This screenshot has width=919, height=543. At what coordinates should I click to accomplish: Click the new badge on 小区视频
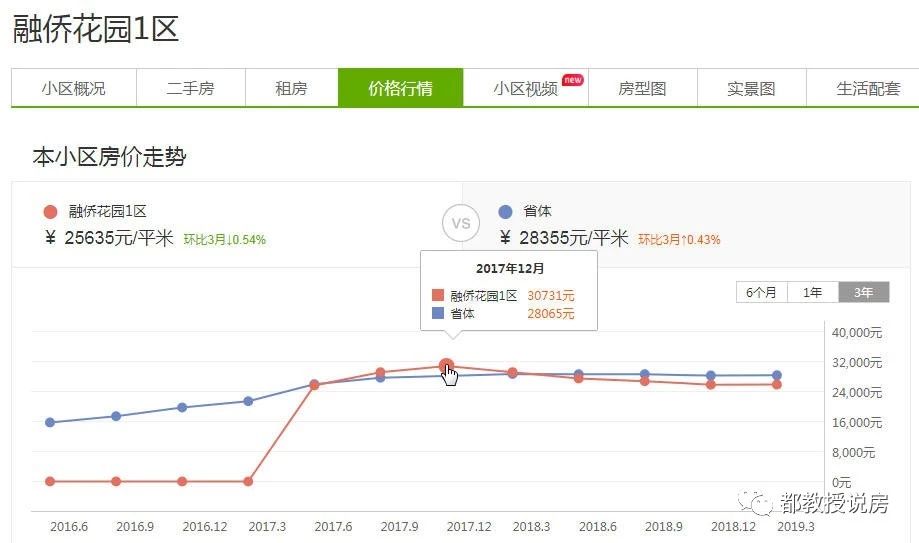(573, 80)
